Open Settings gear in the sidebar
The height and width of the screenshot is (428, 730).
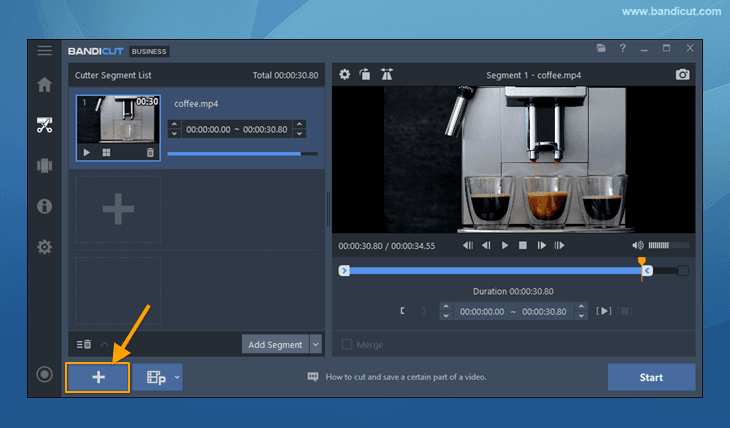[45, 247]
